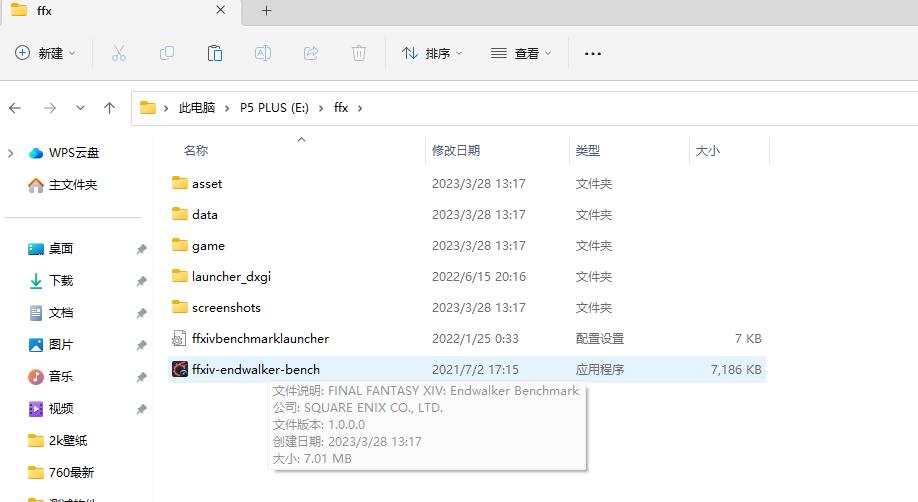This screenshot has width=918, height=502.
Task: Unpin 桌面 using its pin icon
Action: [141, 250]
